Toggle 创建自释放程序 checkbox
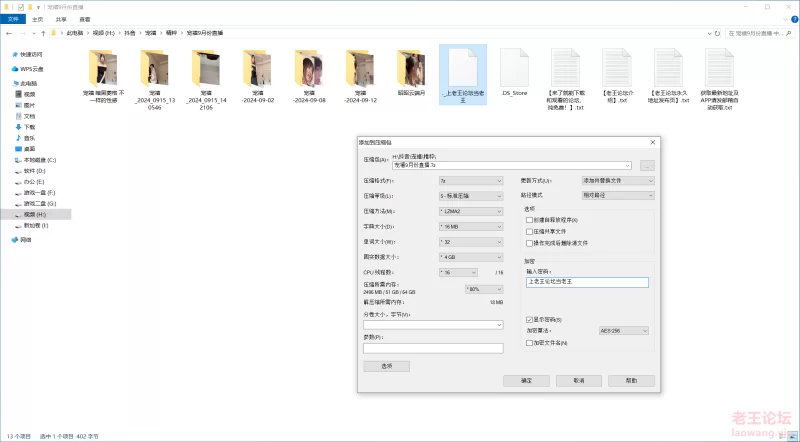The height and width of the screenshot is (442, 800). 529,220
